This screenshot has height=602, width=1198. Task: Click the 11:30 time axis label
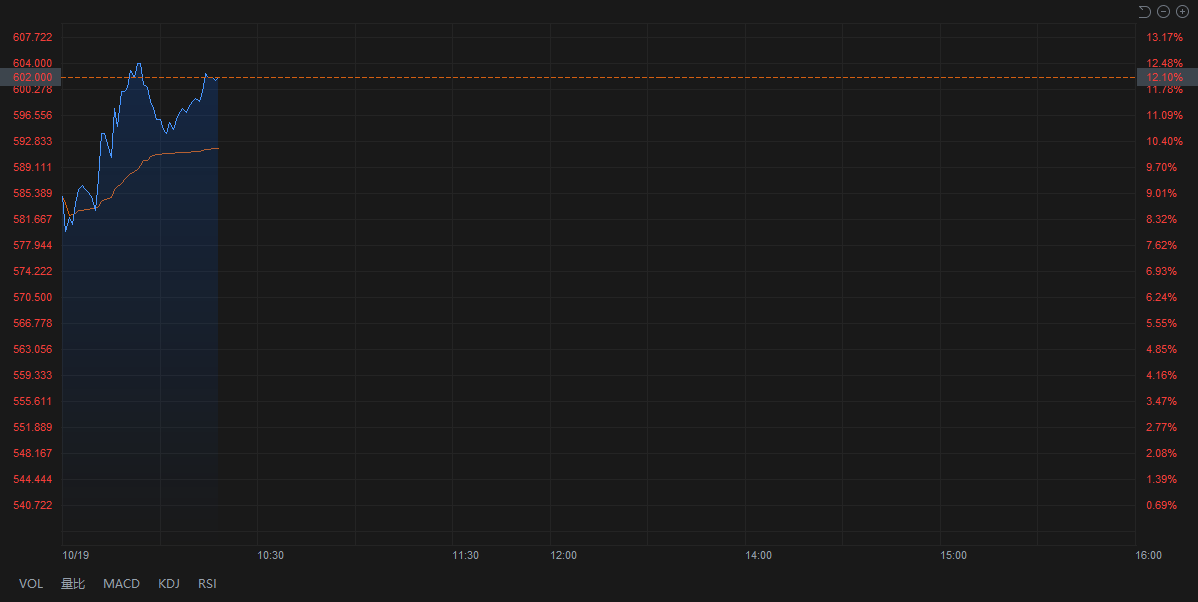[x=465, y=555]
